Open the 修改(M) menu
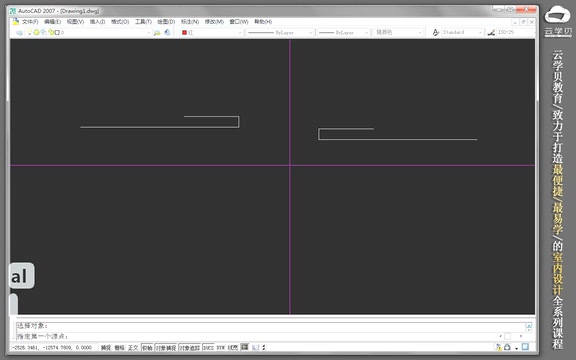 point(214,22)
